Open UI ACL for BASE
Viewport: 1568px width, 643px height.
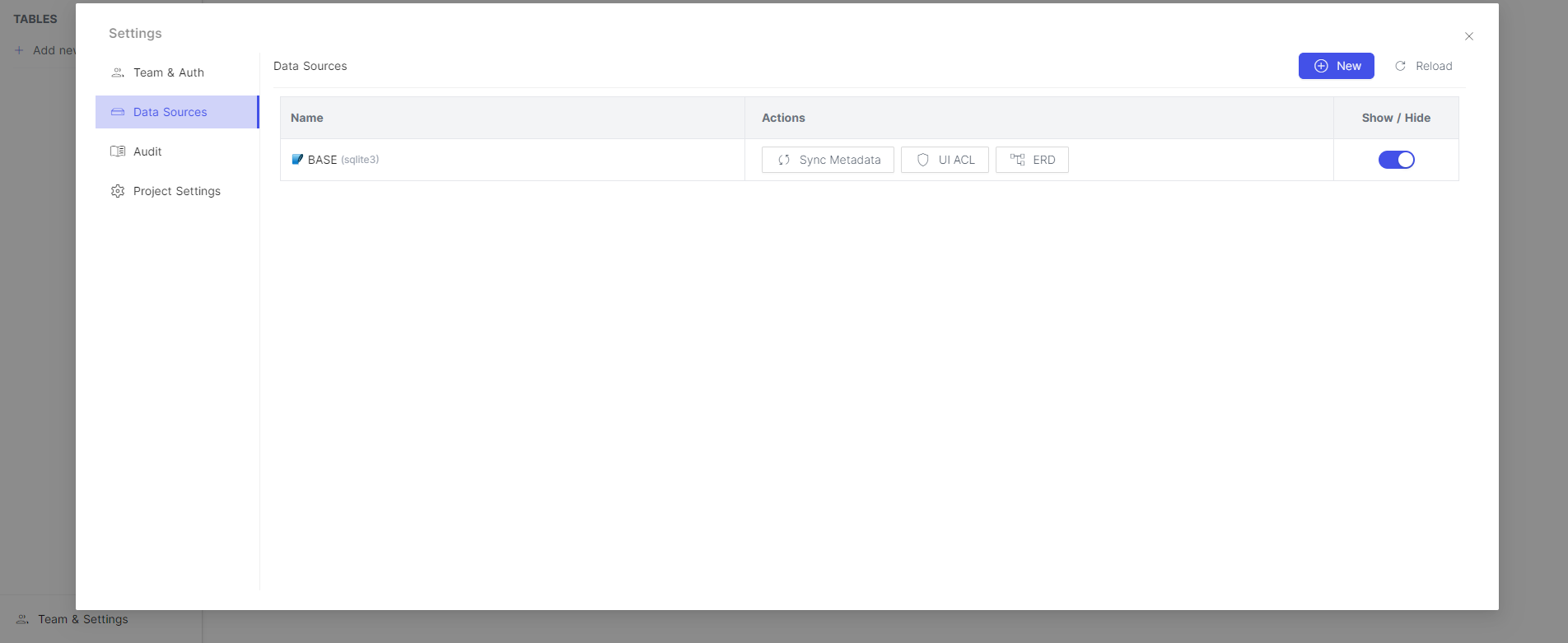pos(945,160)
